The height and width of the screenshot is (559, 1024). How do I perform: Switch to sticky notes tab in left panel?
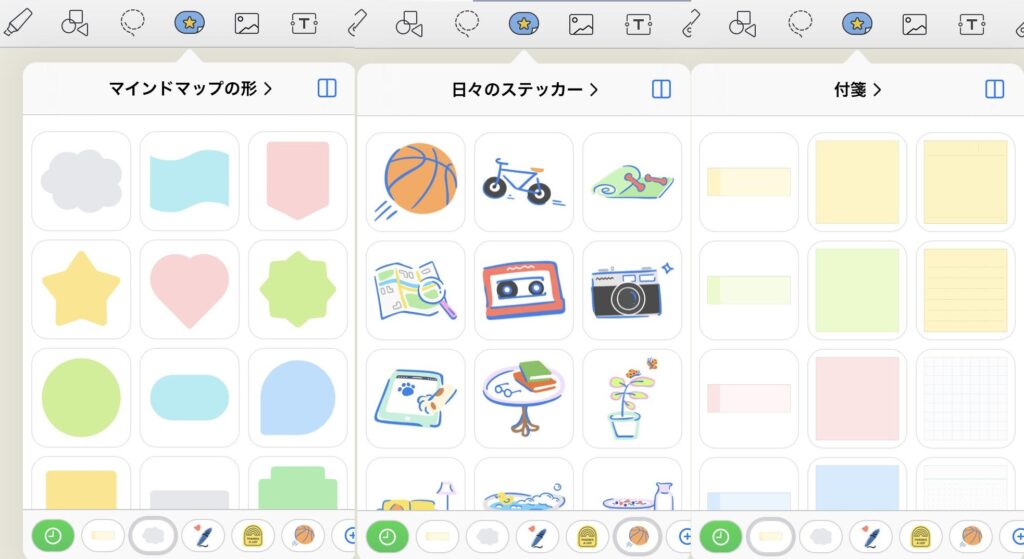click(x=103, y=536)
